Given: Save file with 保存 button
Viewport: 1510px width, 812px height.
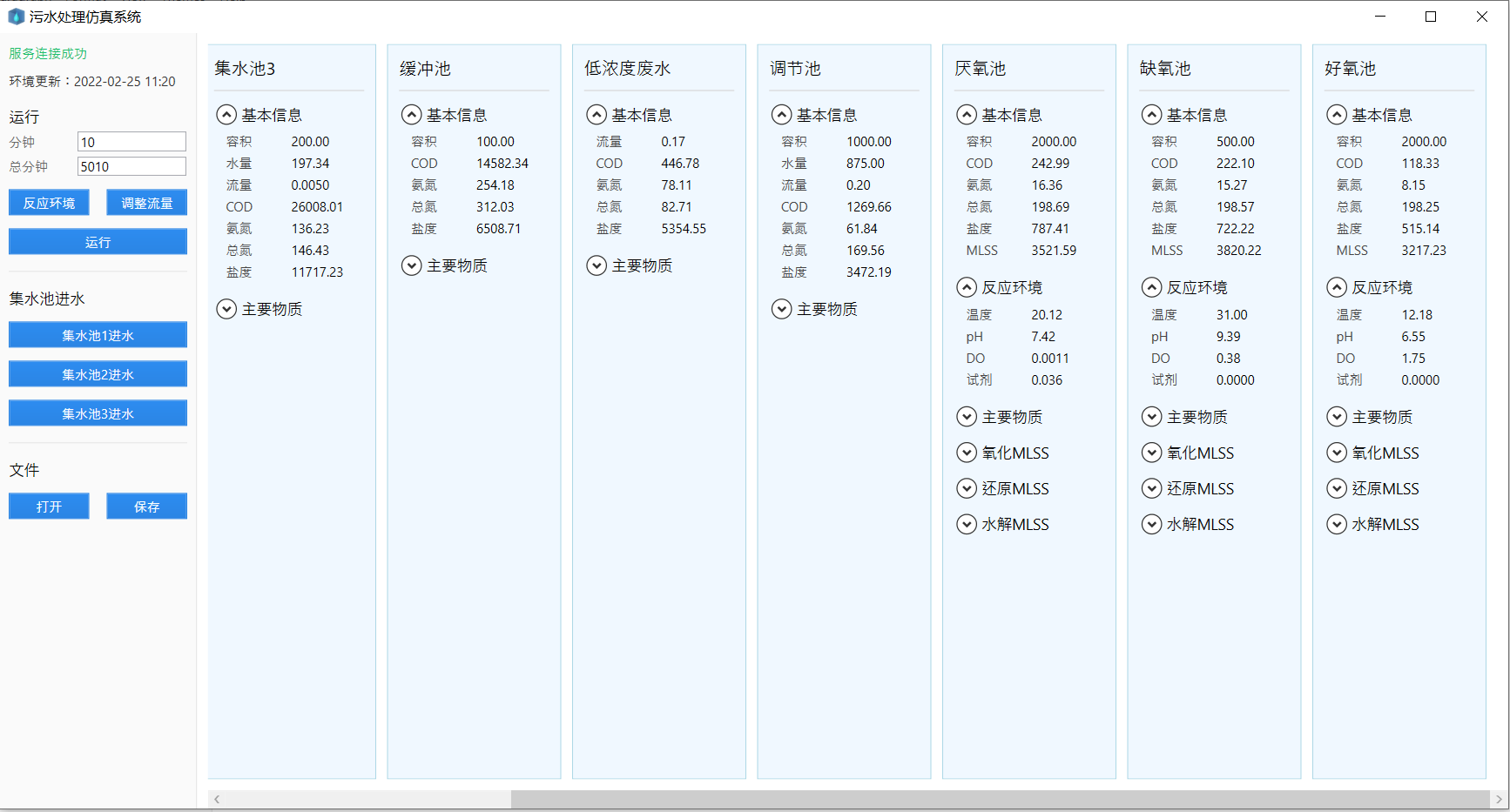Looking at the screenshot, I should click(146, 507).
